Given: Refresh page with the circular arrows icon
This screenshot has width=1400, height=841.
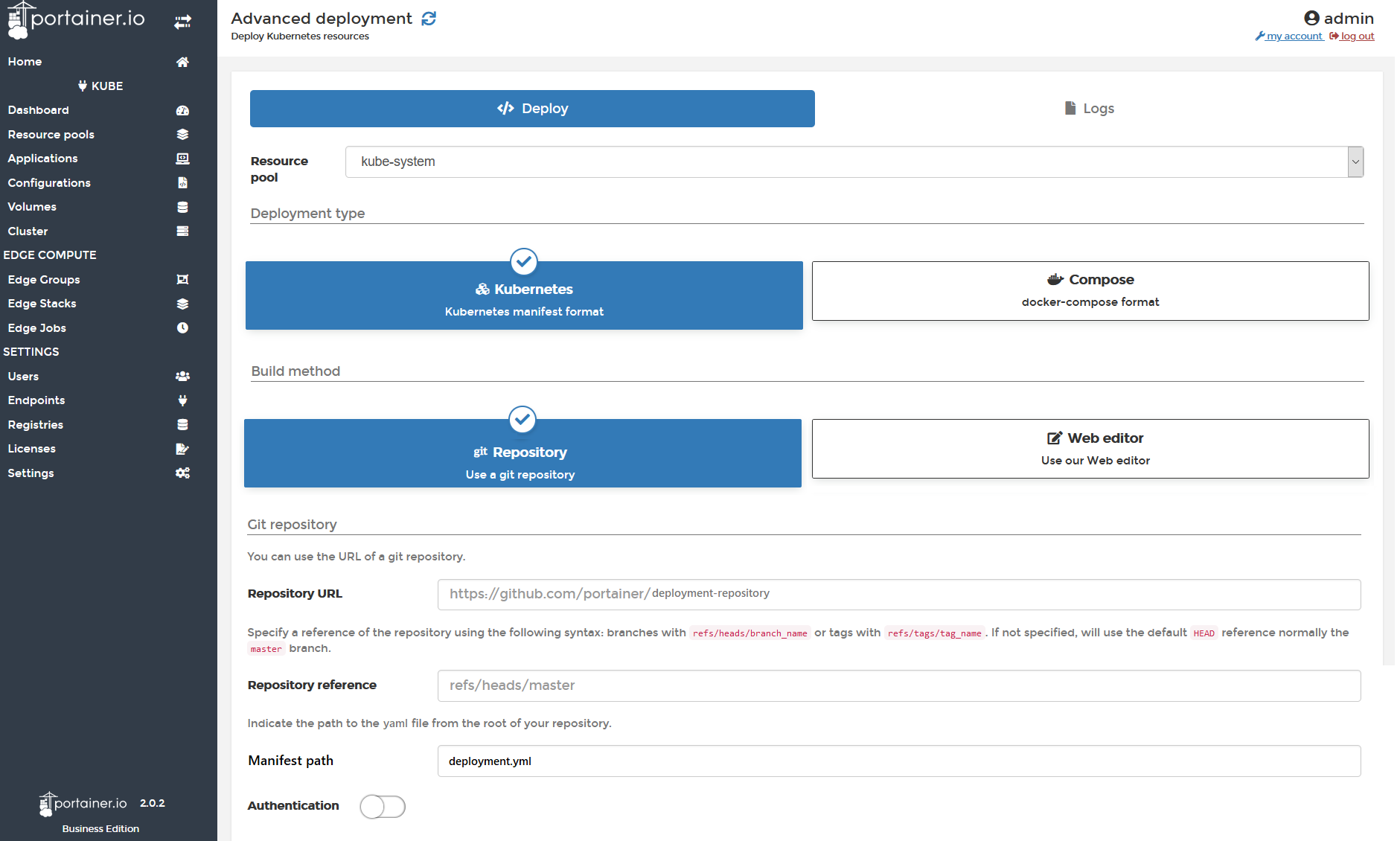Looking at the screenshot, I should [x=429, y=19].
